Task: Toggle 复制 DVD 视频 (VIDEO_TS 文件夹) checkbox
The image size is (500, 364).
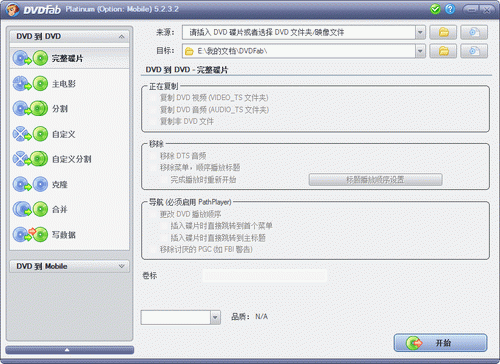Action: (x=154, y=98)
